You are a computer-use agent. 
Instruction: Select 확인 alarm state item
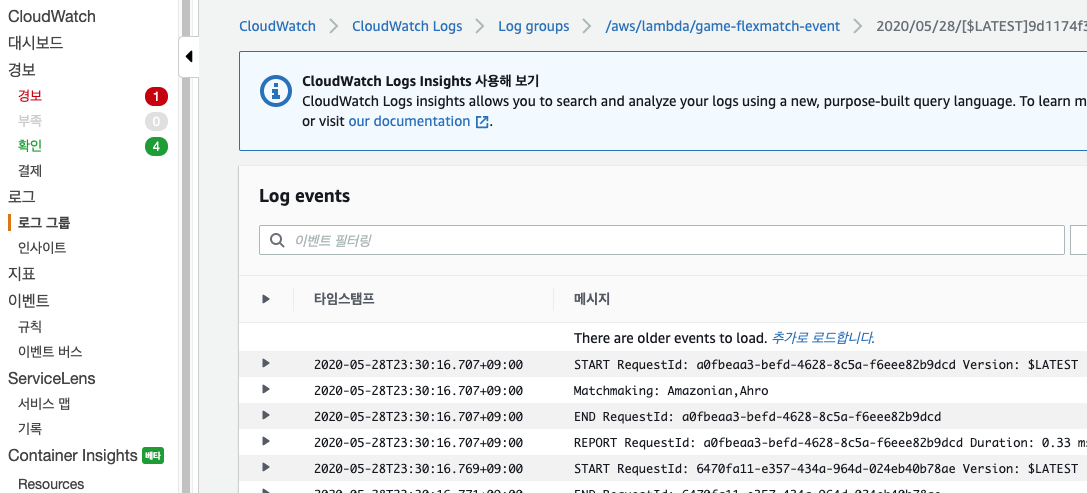click(x=30, y=146)
